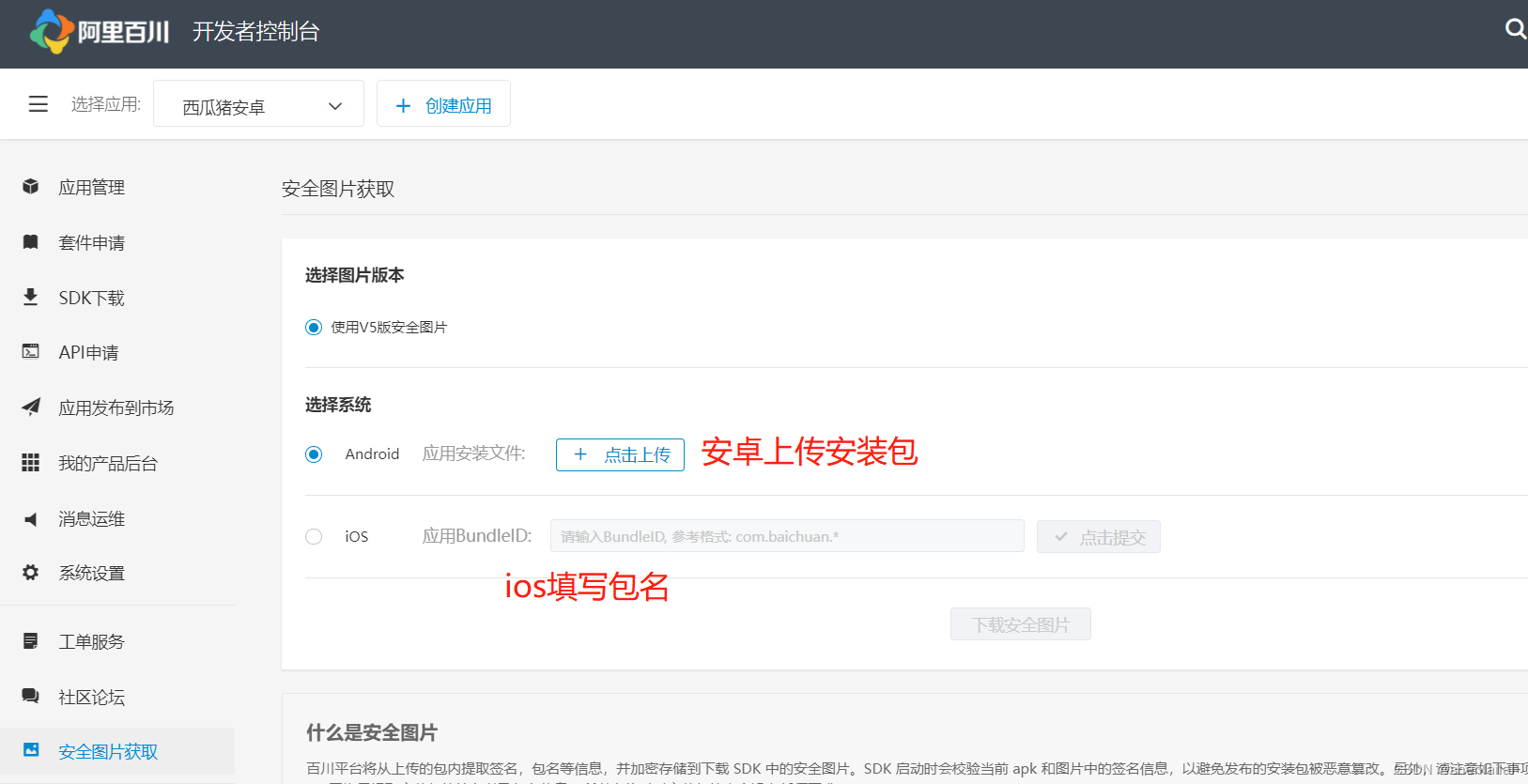Click the API申请 terminal icon
1528x784 pixels.
31,352
